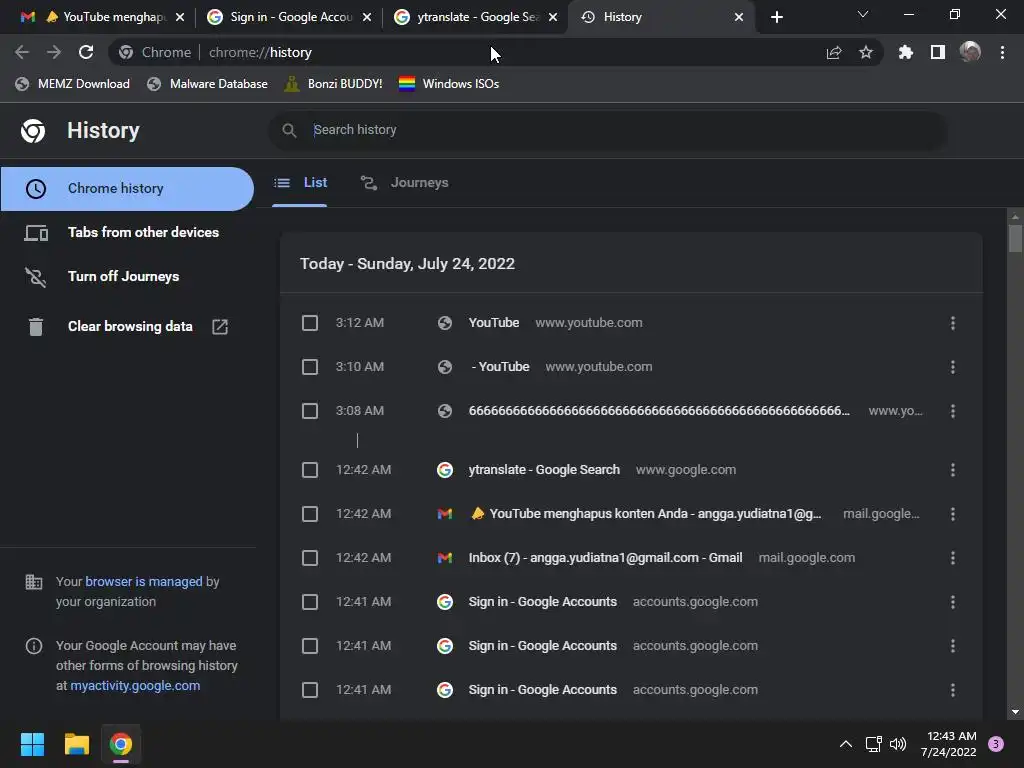Open the profile avatar menu
The image size is (1024, 768).
pyautogui.click(x=970, y=52)
